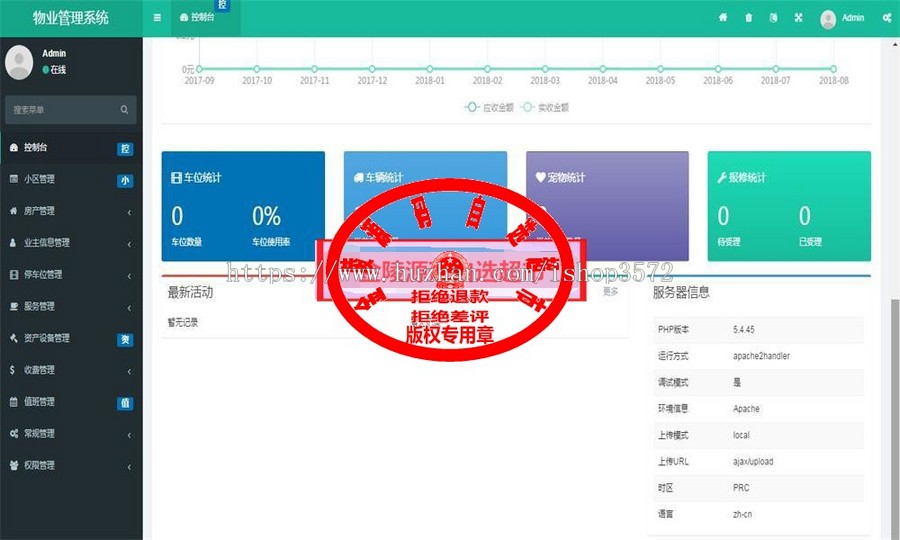Click the home icon in top bar
Screen dimensions: 900x540
723,18
